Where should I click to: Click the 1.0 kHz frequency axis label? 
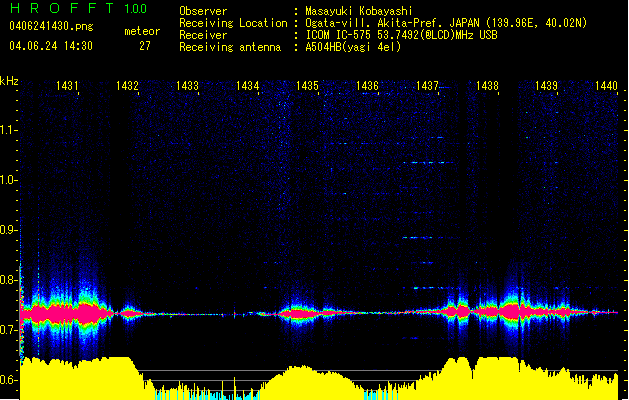(x=9, y=180)
